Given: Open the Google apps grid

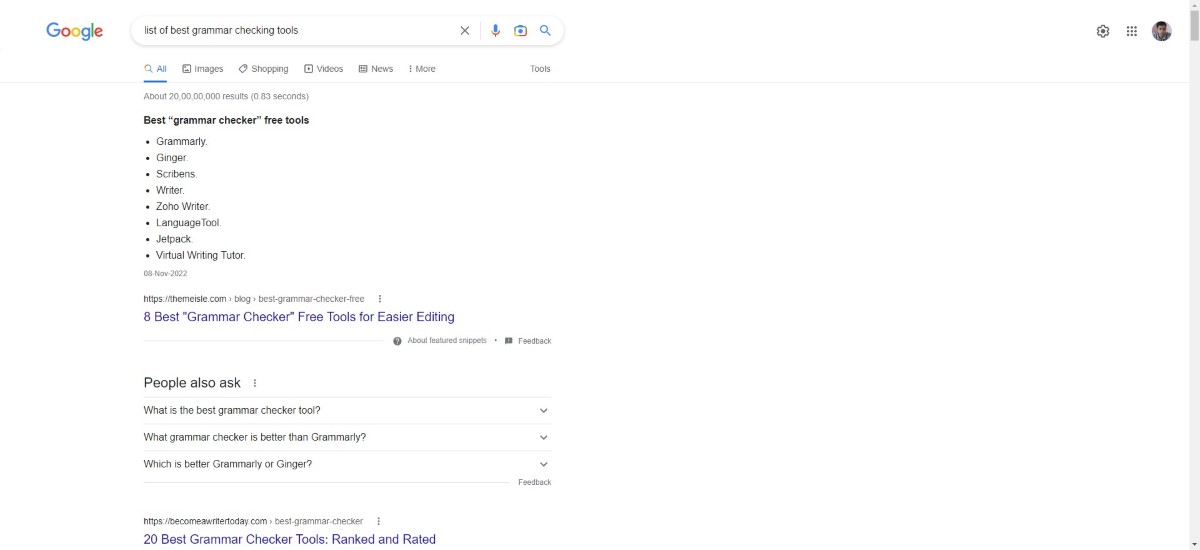Looking at the screenshot, I should [1132, 31].
